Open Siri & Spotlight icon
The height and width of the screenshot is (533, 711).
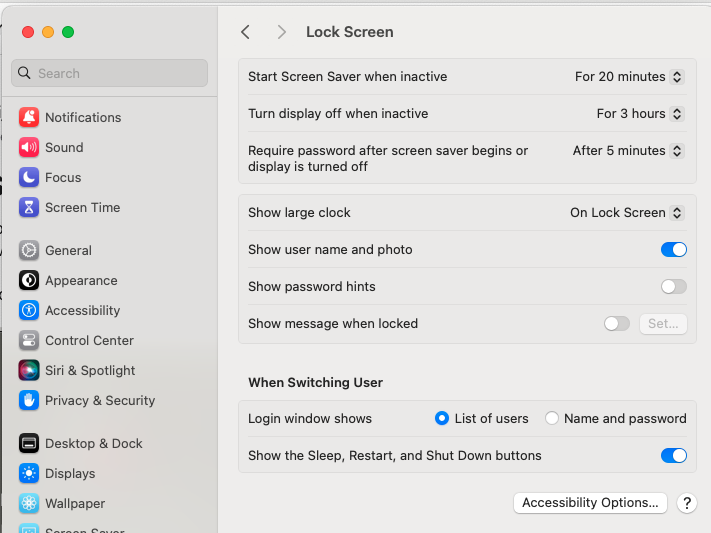29,370
